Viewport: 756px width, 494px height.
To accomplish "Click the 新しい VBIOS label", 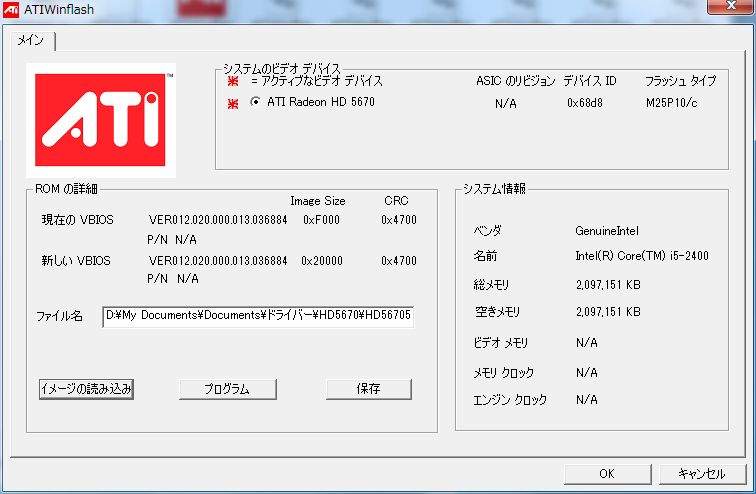I will pyautogui.click(x=76, y=261).
